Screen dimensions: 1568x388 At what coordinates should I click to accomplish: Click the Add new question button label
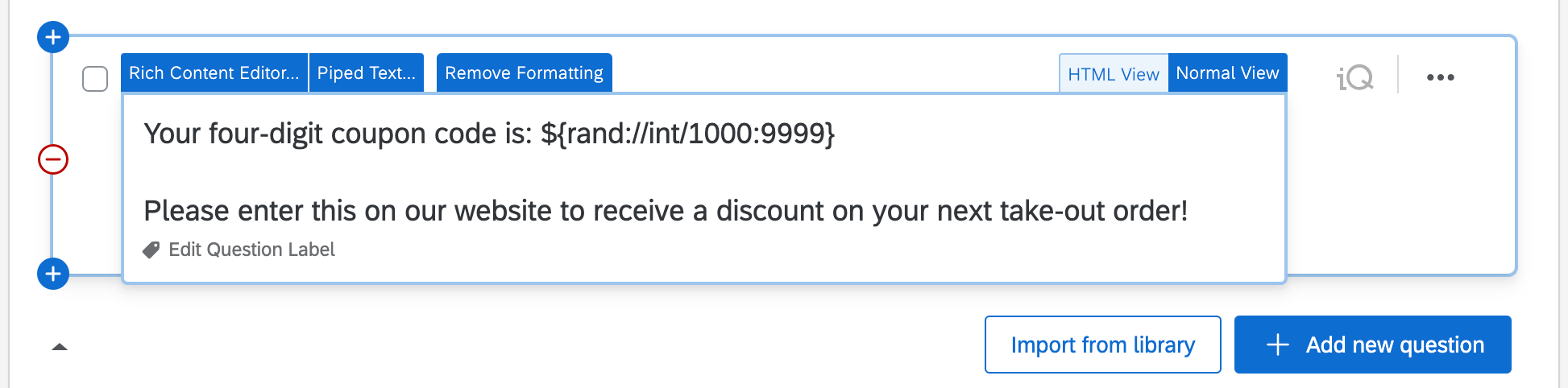pos(1395,345)
